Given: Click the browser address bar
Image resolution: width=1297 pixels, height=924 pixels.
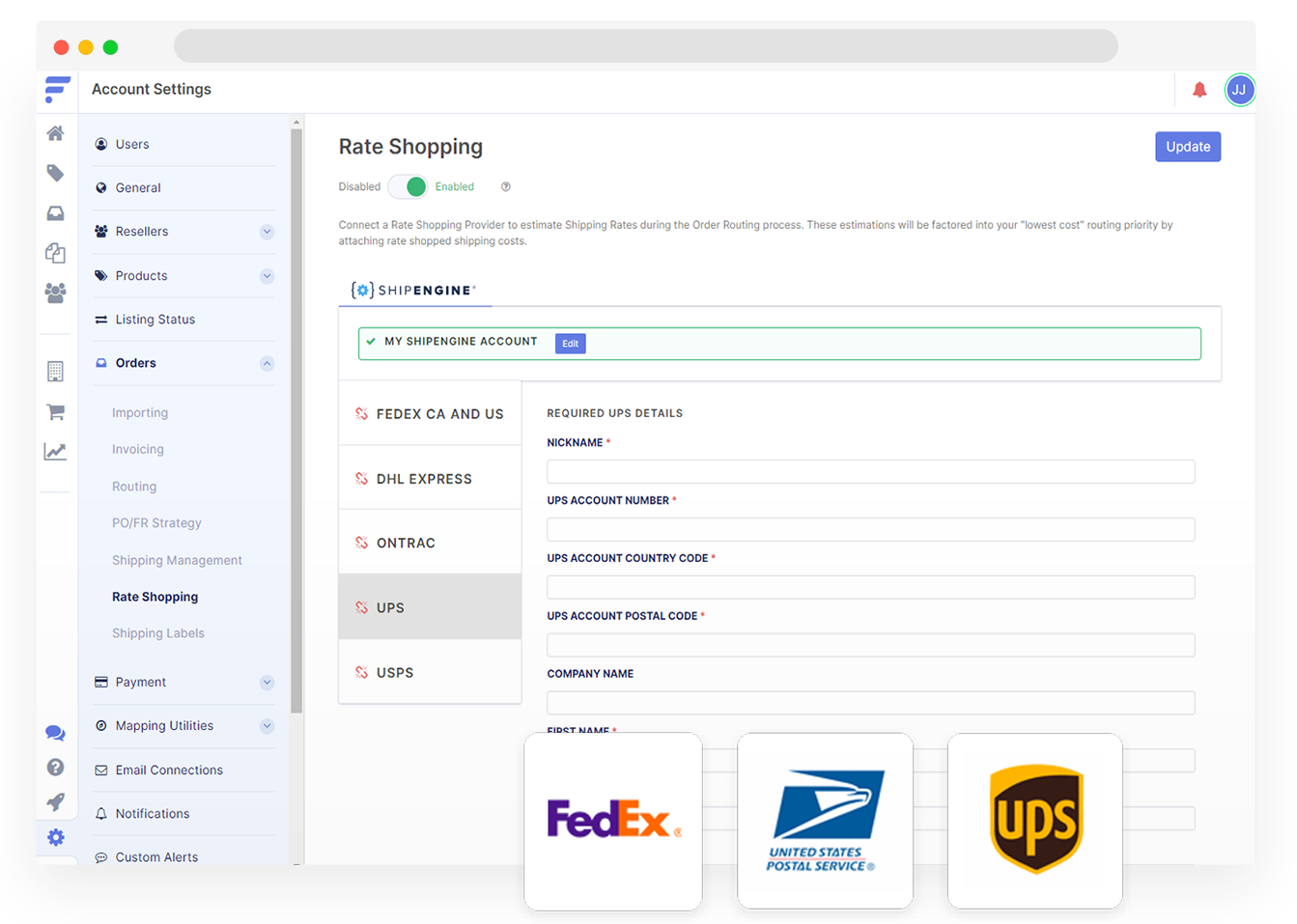Looking at the screenshot, I should (x=646, y=45).
